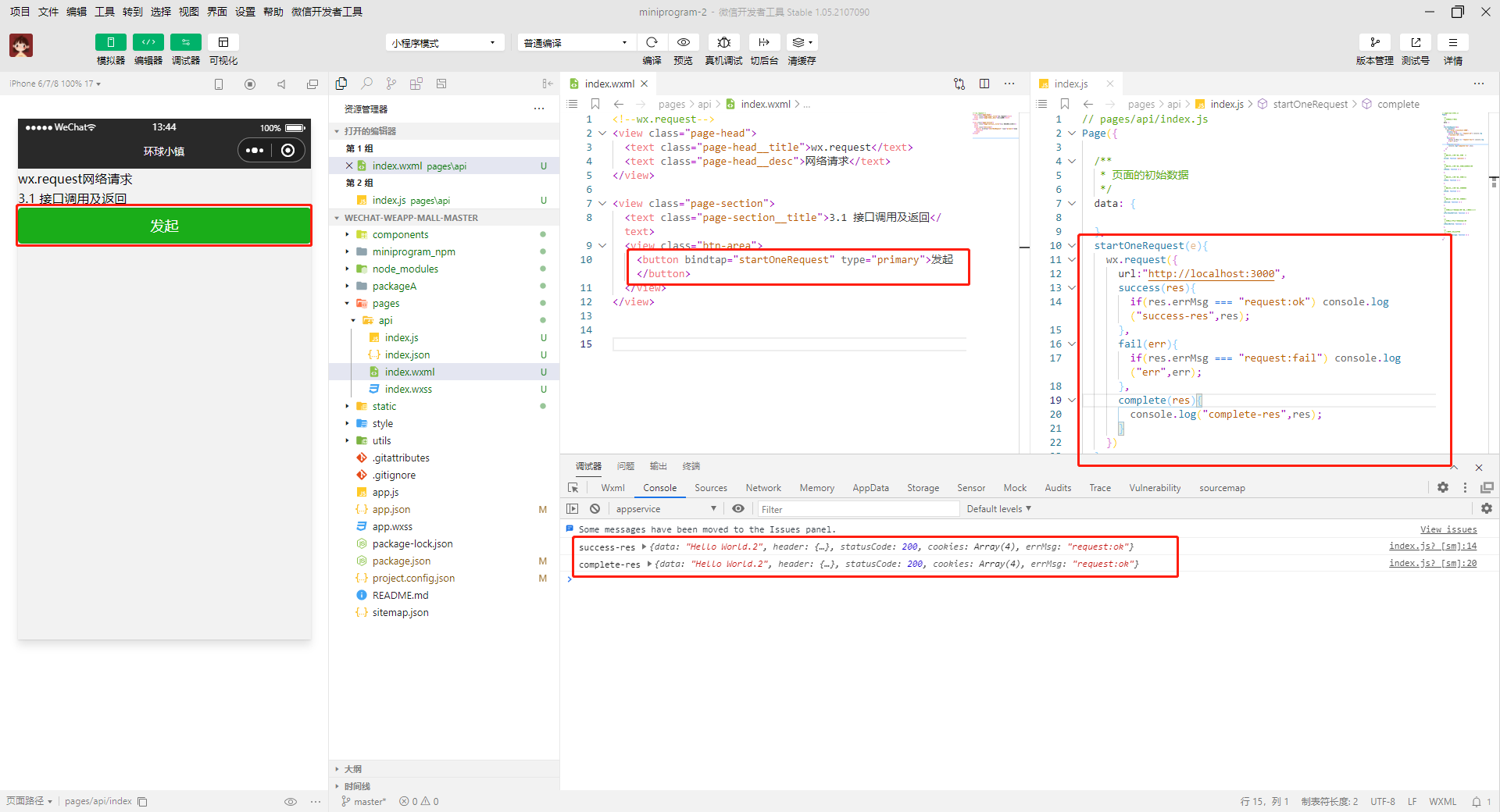This screenshot has height=812, width=1500.
Task: Open the 微信开发者工具 menu
Action: 327,12
